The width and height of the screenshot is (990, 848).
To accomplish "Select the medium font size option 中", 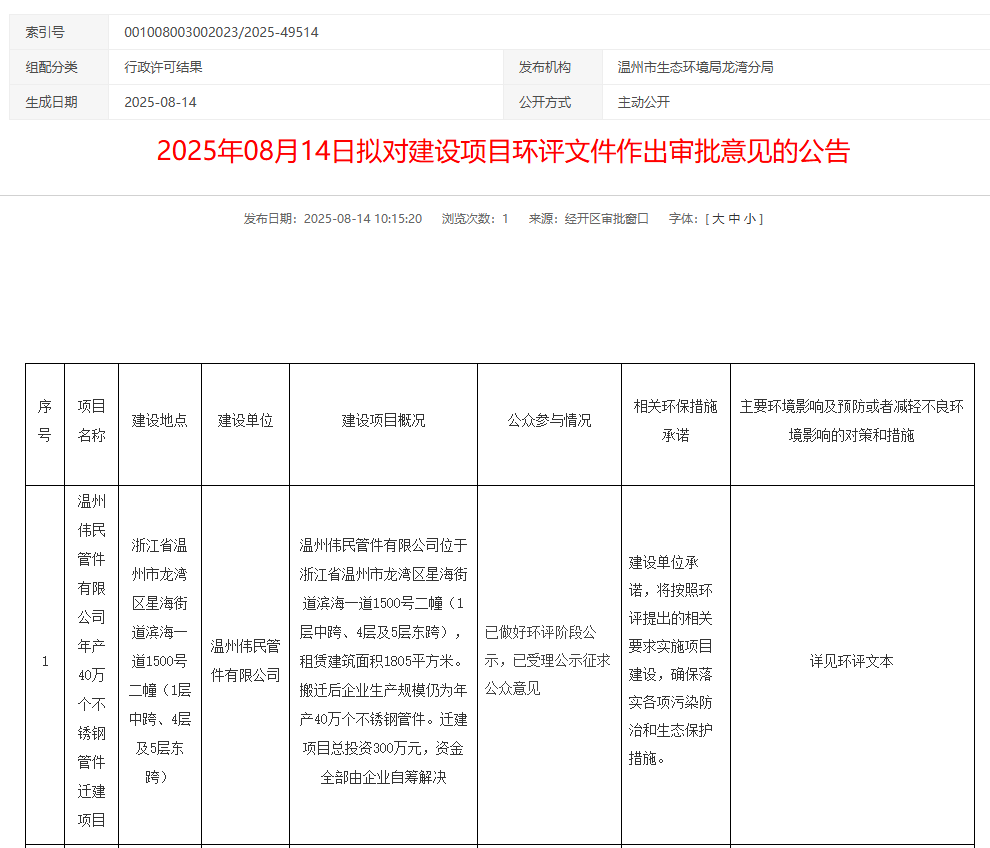I will coord(734,218).
